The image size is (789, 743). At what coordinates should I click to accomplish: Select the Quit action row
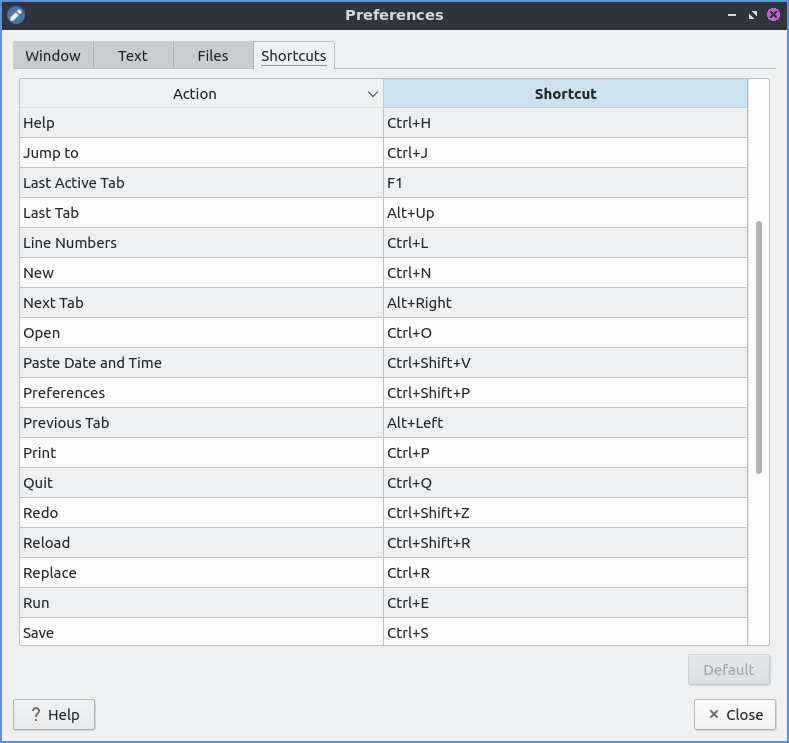[200, 483]
